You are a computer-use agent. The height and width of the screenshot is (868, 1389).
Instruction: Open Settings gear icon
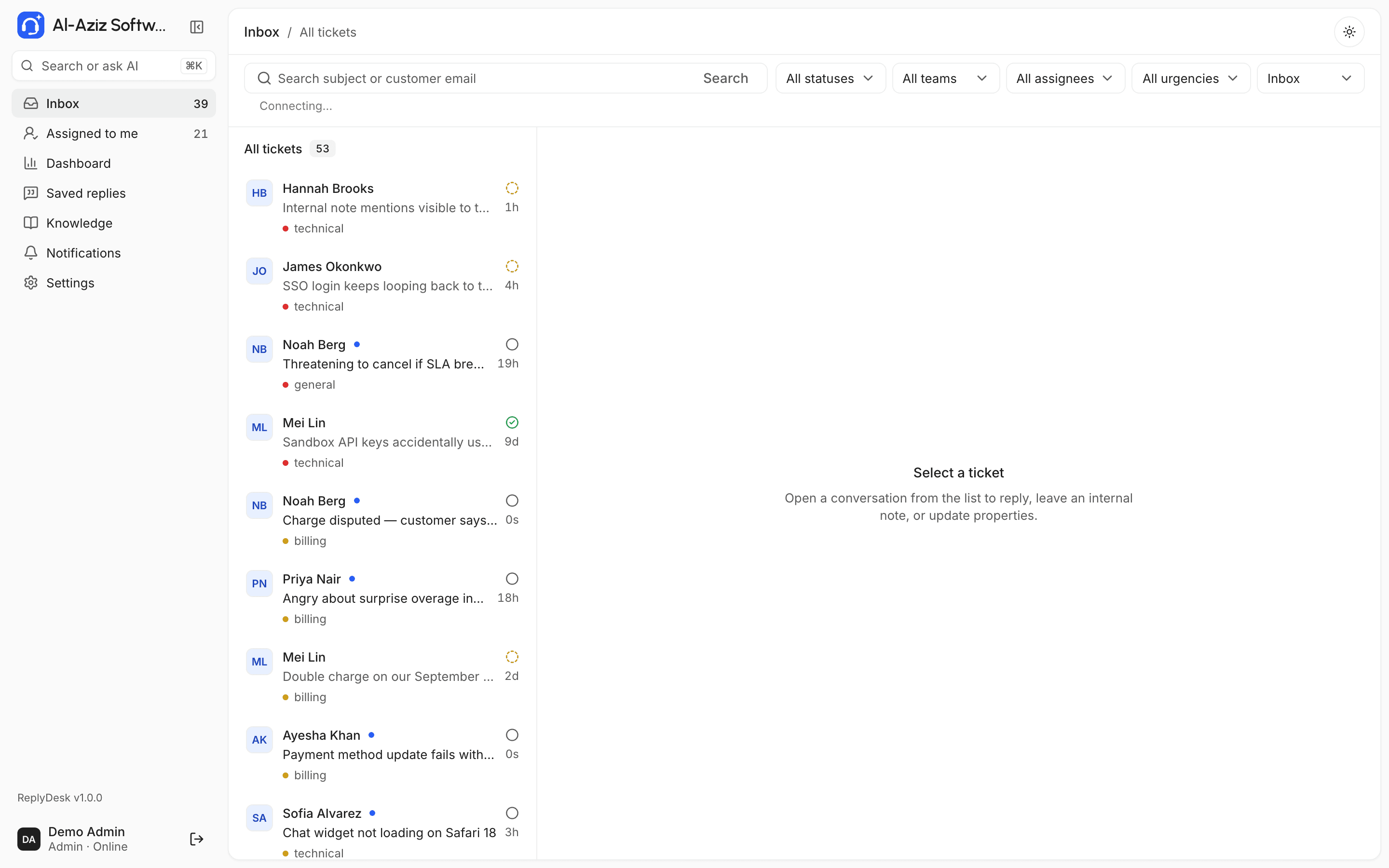30,283
